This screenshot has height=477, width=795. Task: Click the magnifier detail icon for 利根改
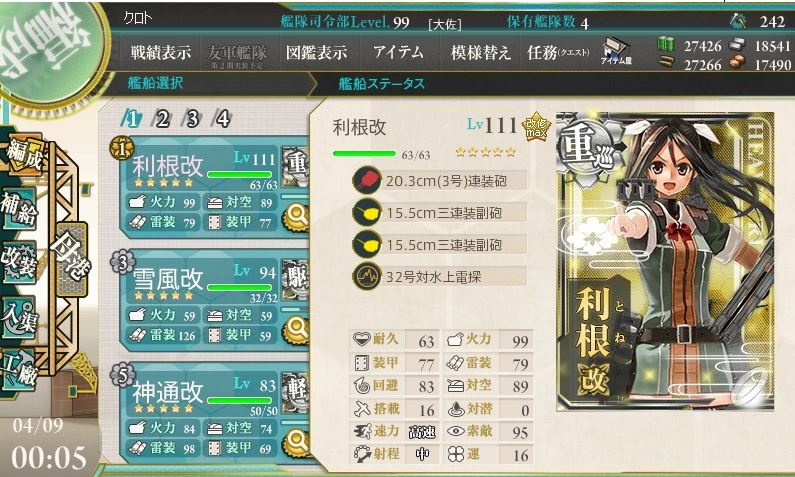[x=296, y=216]
